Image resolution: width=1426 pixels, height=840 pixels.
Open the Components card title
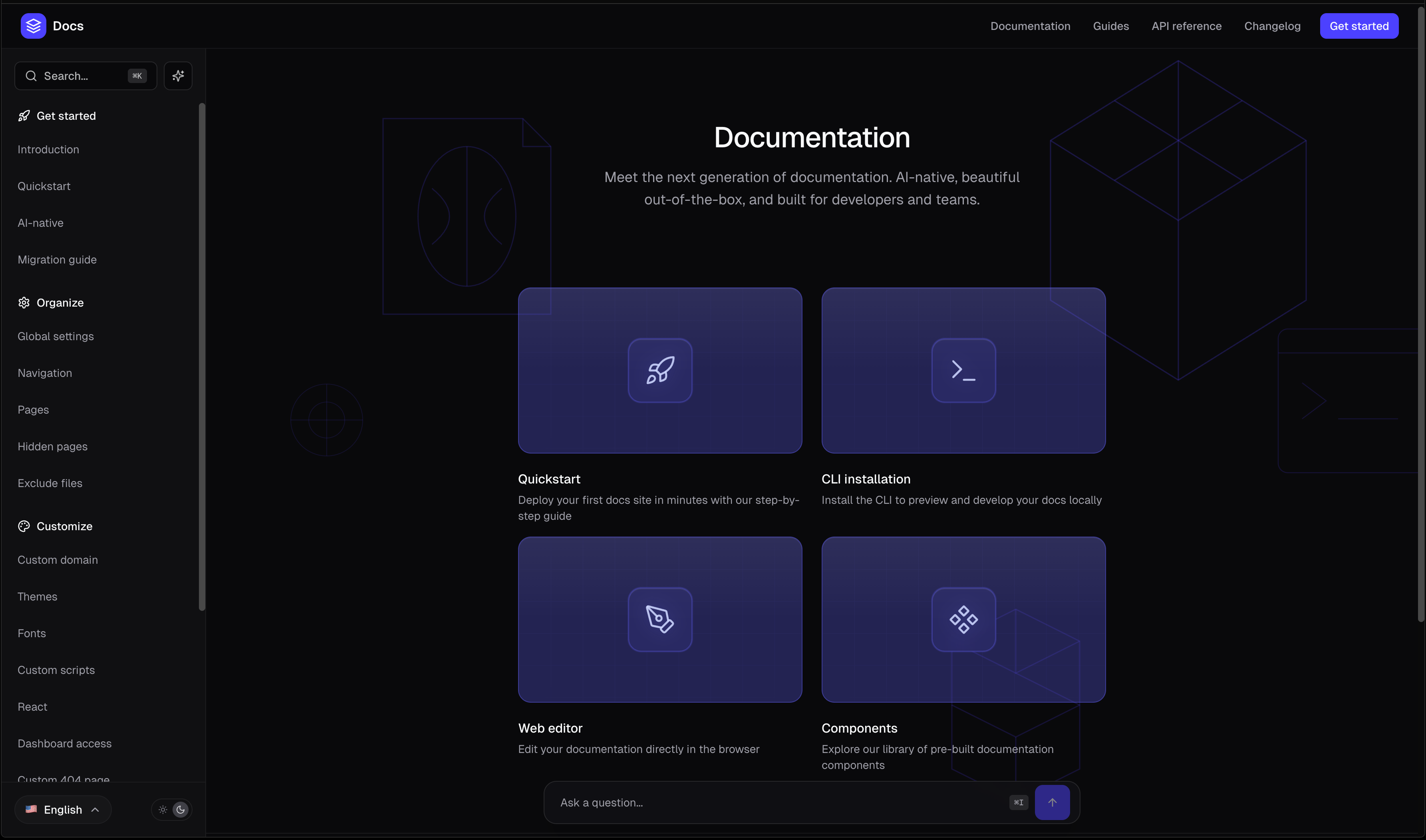pyautogui.click(x=860, y=729)
